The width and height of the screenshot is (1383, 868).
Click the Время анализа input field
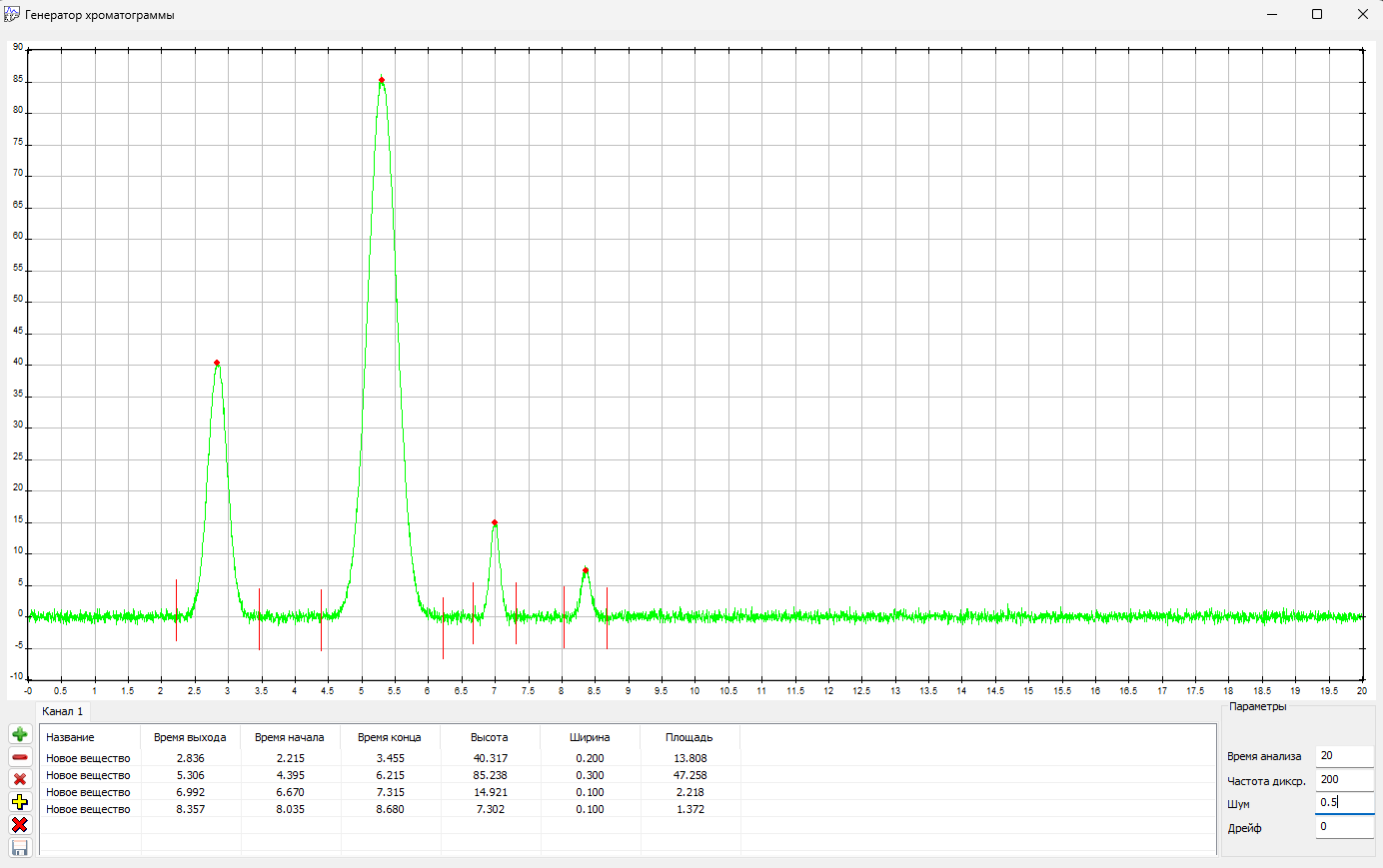coord(1344,756)
